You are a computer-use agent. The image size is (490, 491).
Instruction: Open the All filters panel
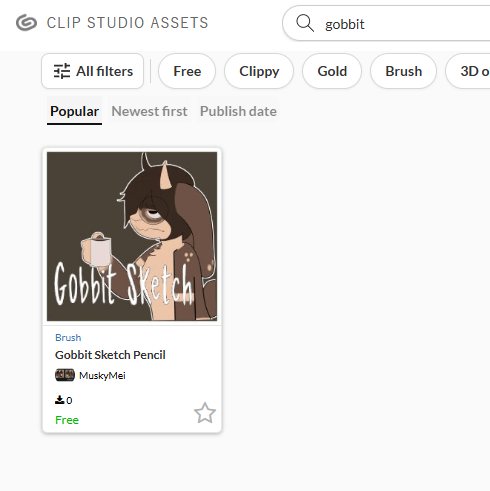pos(93,71)
